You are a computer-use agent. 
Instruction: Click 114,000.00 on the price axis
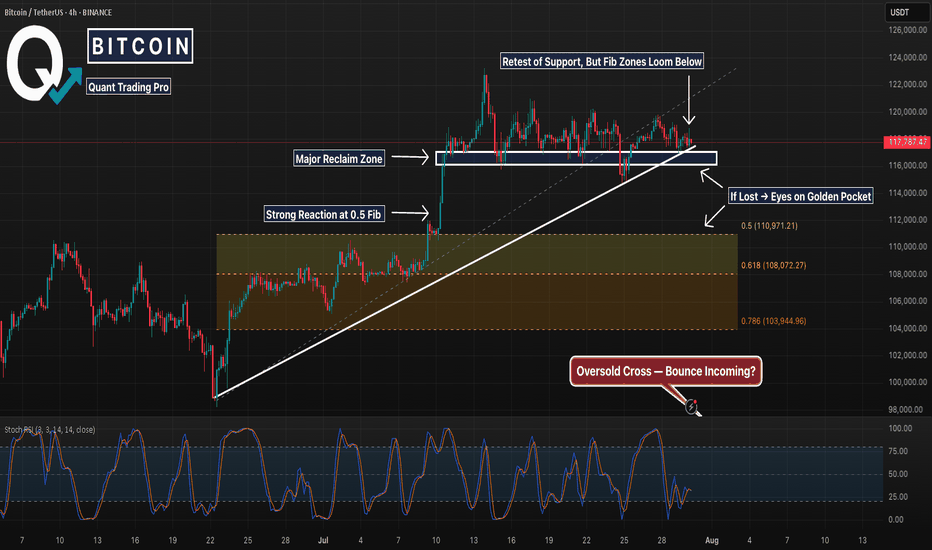pos(908,193)
